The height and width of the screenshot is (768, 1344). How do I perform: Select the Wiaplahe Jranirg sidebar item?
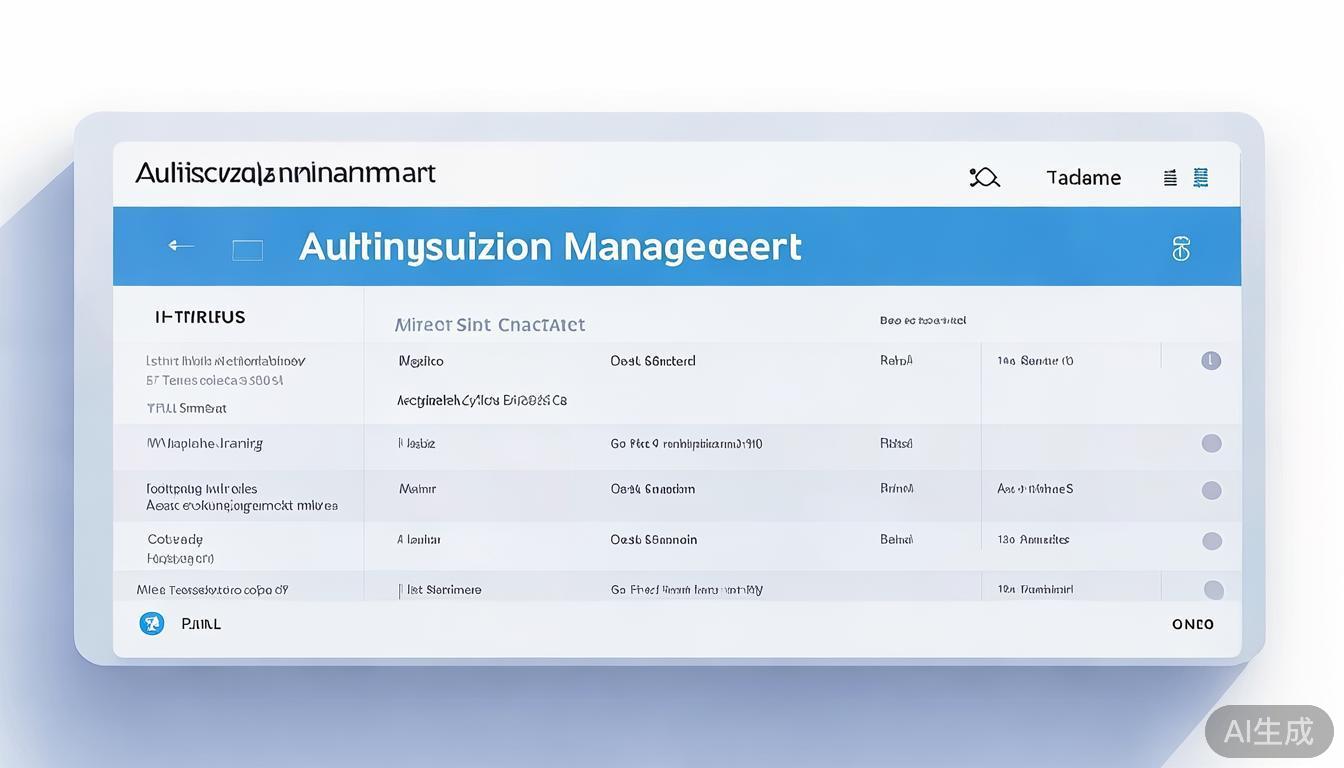pyautogui.click(x=204, y=443)
